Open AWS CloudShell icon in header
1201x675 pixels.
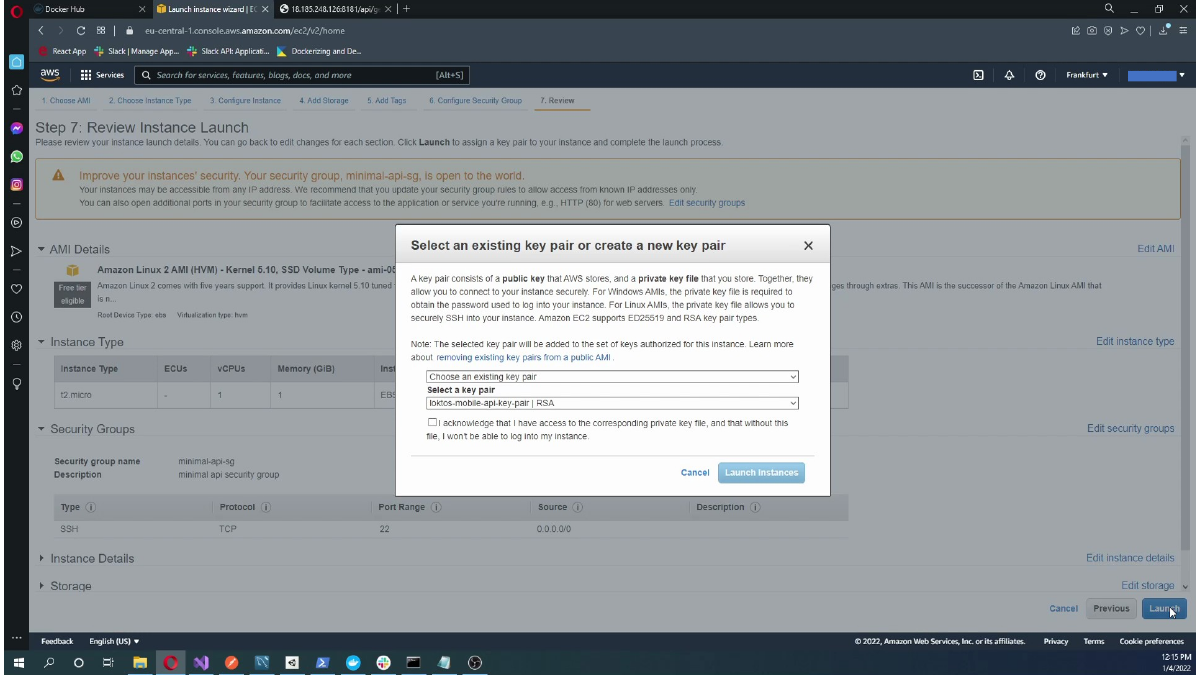pyautogui.click(x=978, y=75)
